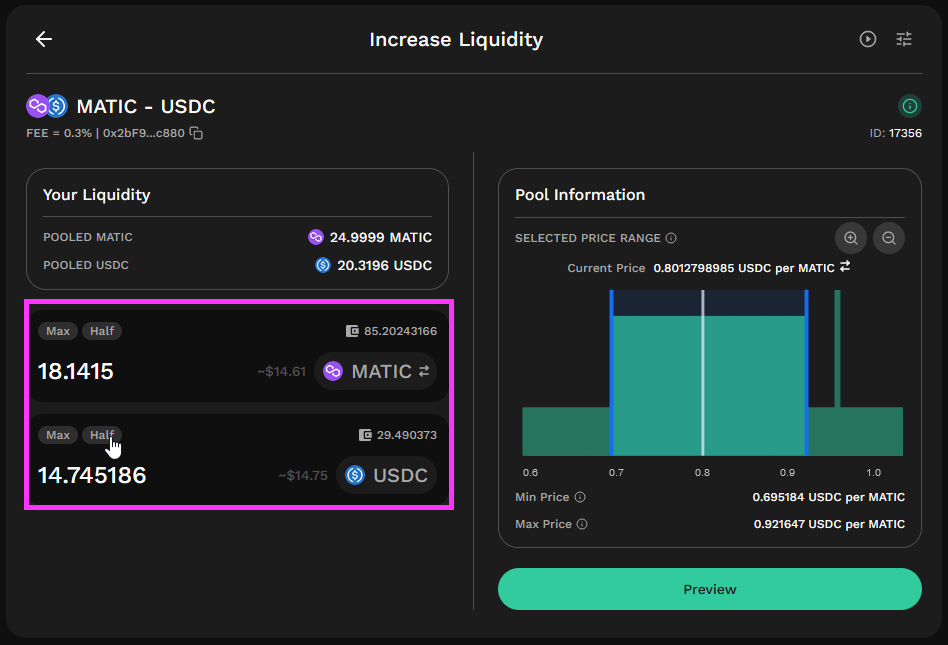This screenshot has width=948, height=645.
Task: Click the USDC icon in Pooled USDC row
Action: pos(323,265)
